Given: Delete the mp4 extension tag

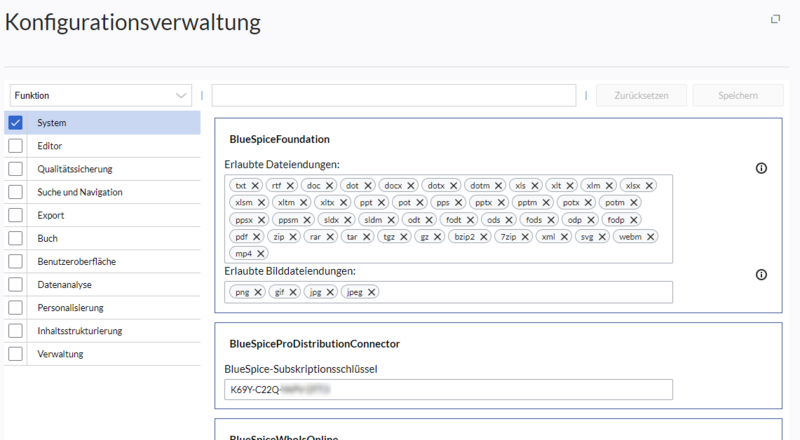Looking at the screenshot, I should point(261,254).
